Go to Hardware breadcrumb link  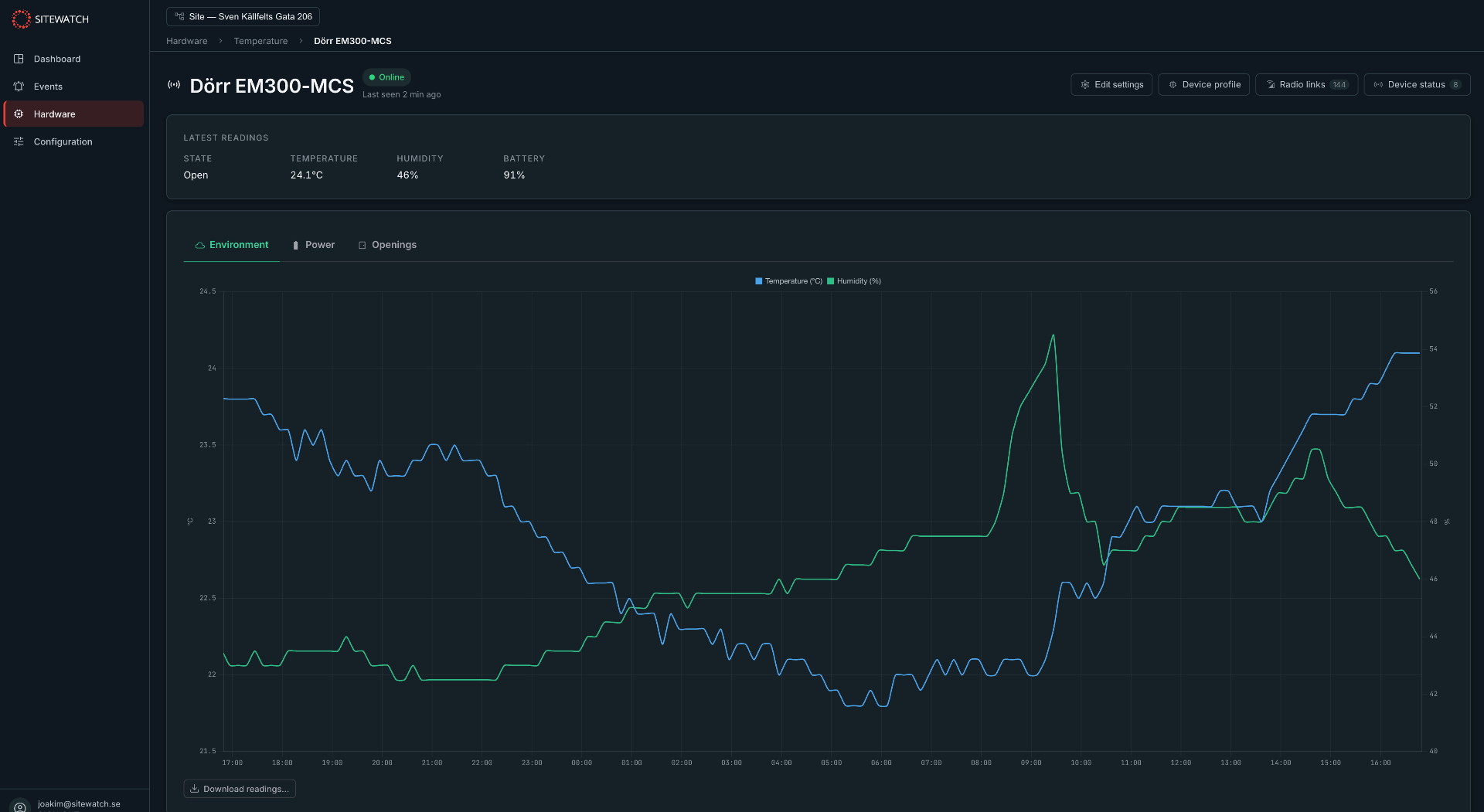[x=187, y=41]
